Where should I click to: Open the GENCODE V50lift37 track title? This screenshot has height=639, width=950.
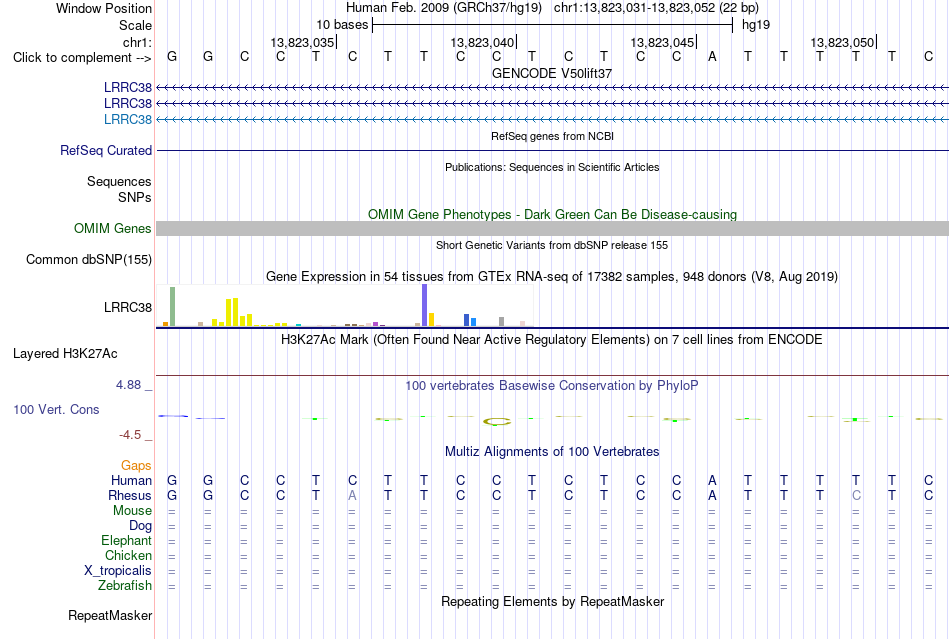(552, 73)
